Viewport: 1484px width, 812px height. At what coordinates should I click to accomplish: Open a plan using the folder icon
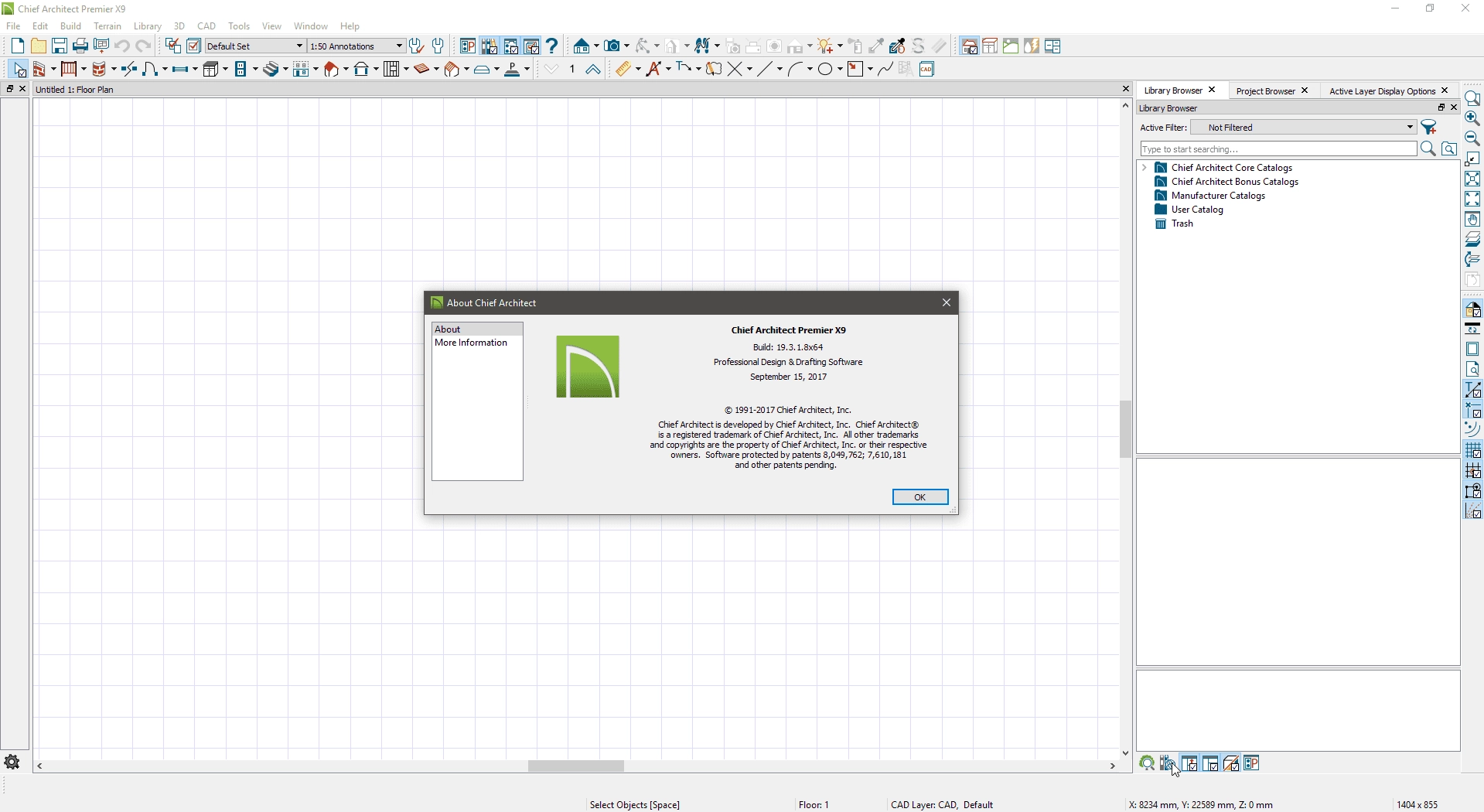point(38,46)
